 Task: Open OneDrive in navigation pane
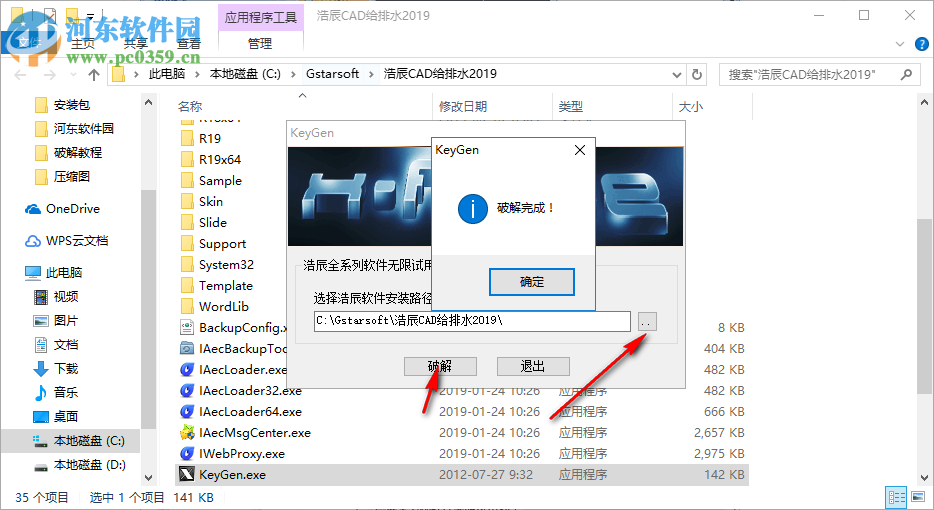[x=73, y=209]
